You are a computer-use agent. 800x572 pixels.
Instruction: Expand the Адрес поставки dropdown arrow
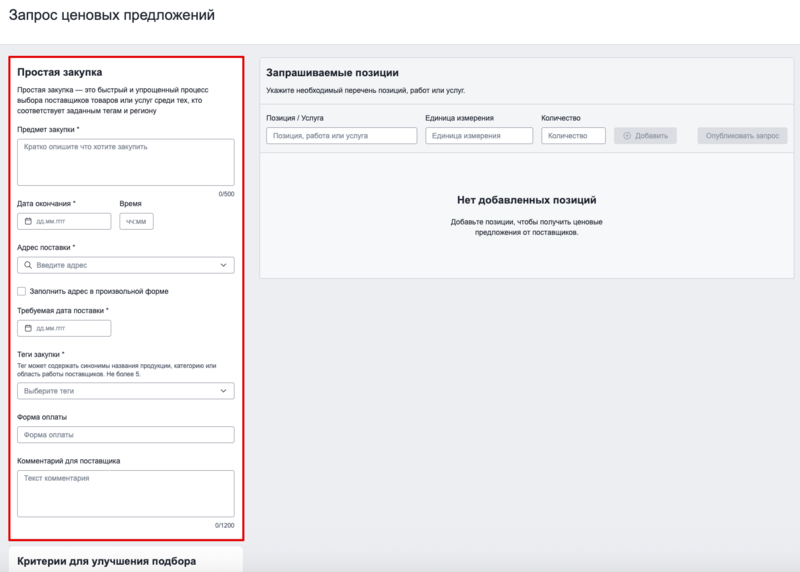click(223, 265)
